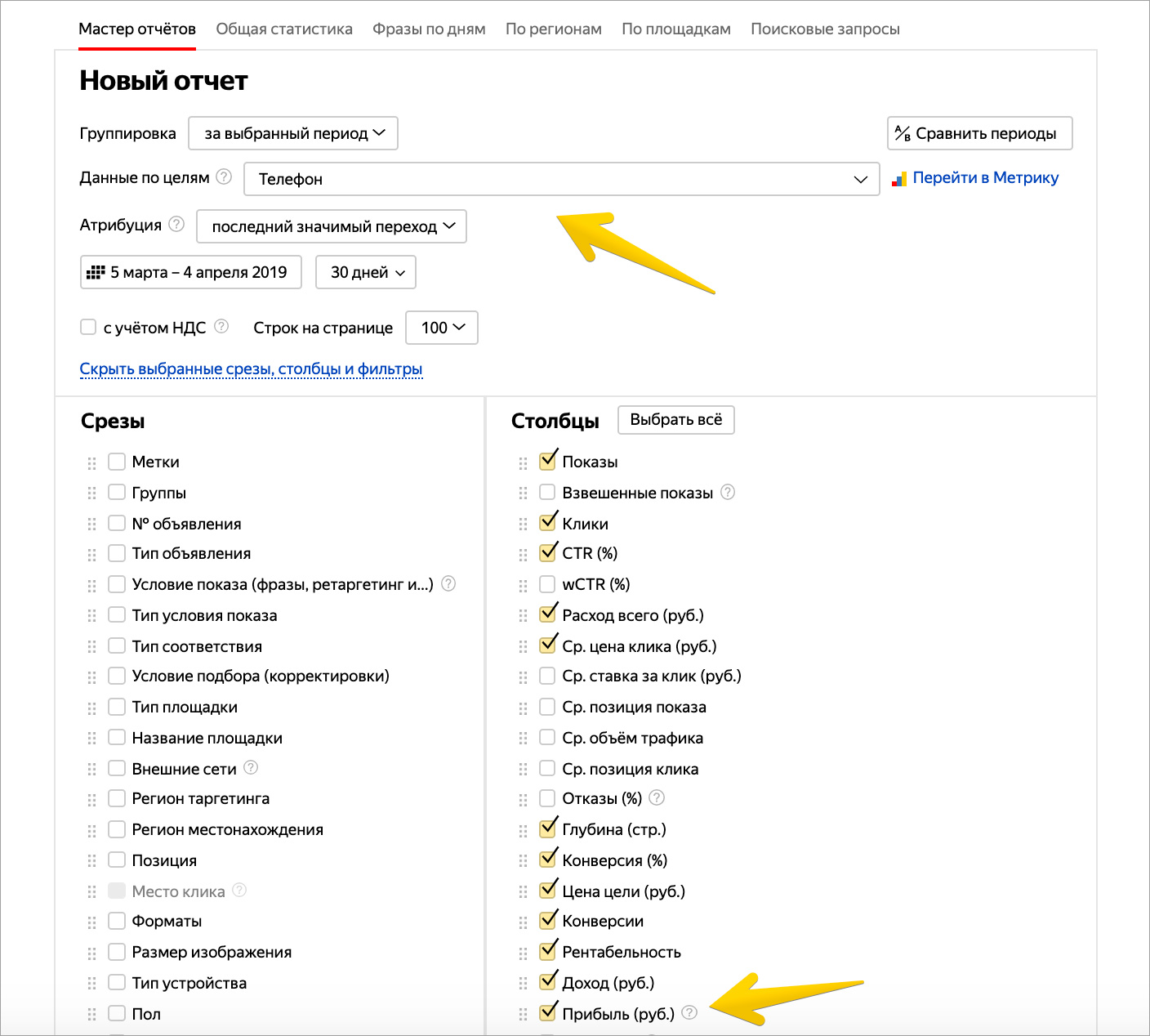The width and height of the screenshot is (1150, 1036).
Task: Click help icon next to Данные по целям
Action: pyautogui.click(x=224, y=176)
